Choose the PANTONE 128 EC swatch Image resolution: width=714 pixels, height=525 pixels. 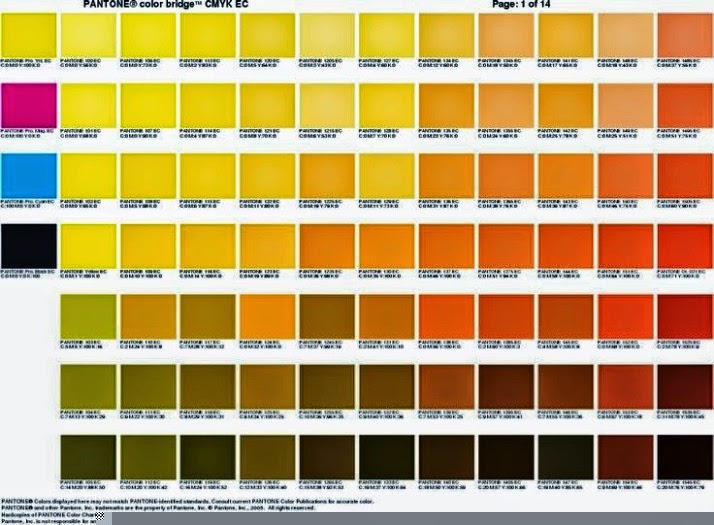click(x=387, y=105)
